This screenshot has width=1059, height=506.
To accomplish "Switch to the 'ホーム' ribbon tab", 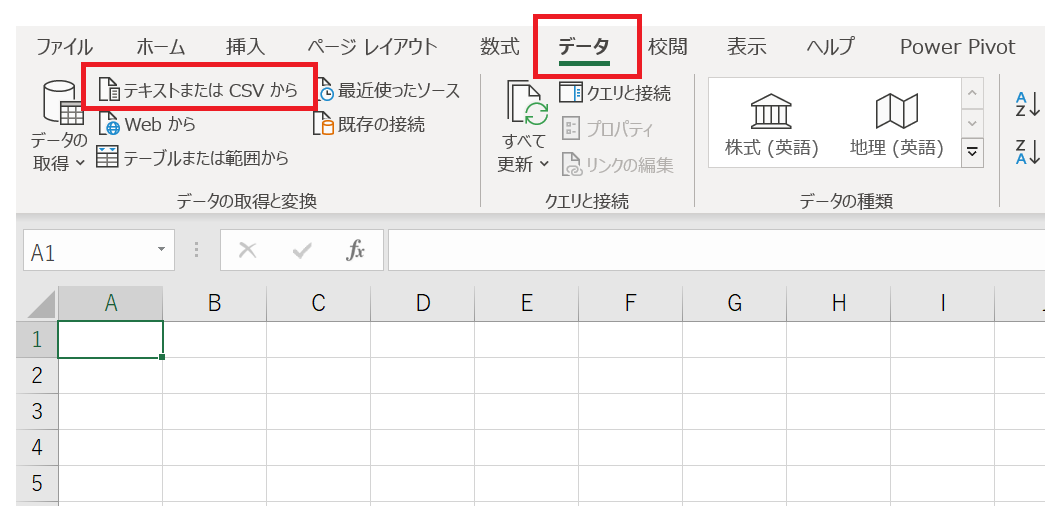I will pos(160,46).
